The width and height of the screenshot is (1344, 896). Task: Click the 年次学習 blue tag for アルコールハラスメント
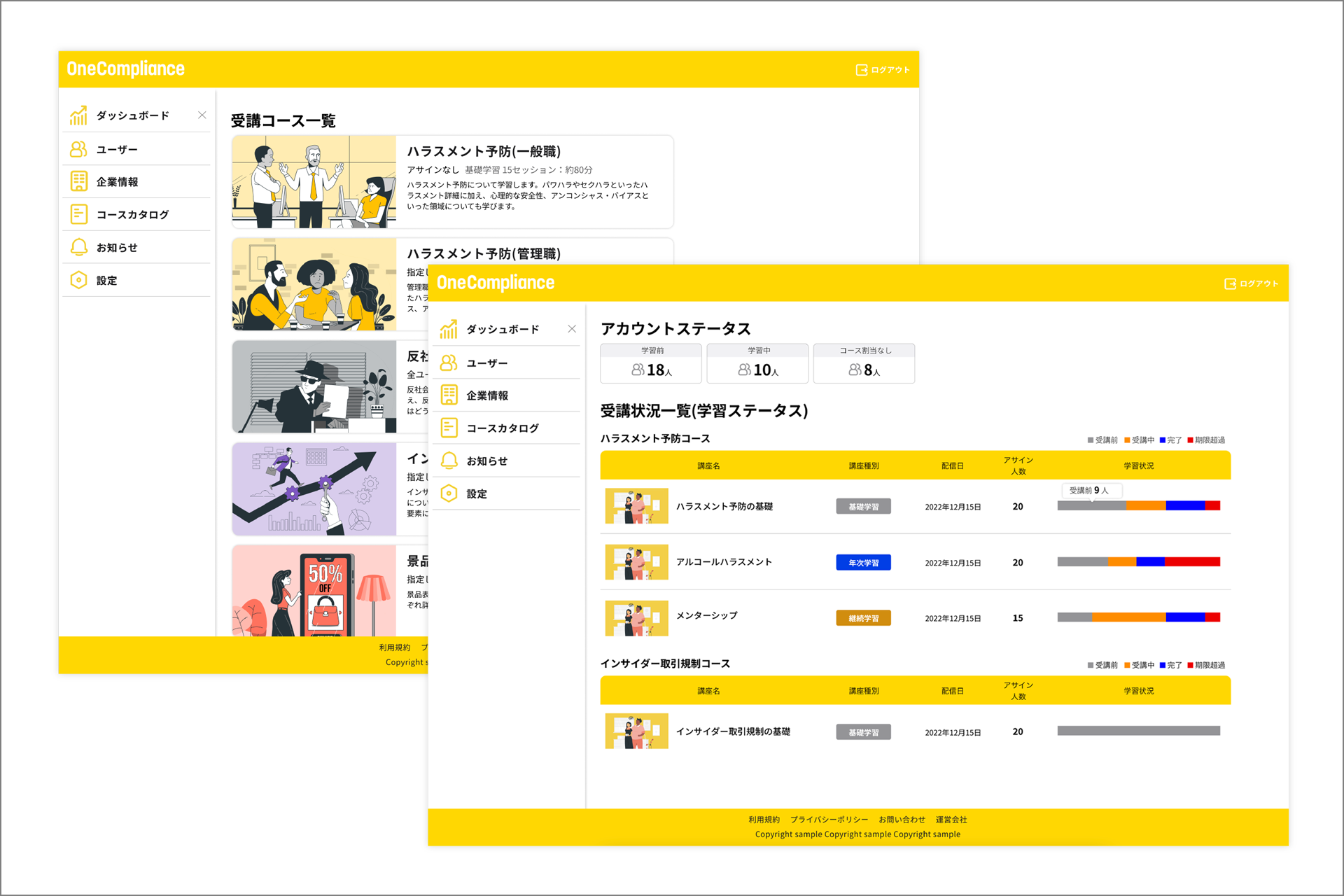[x=863, y=563]
